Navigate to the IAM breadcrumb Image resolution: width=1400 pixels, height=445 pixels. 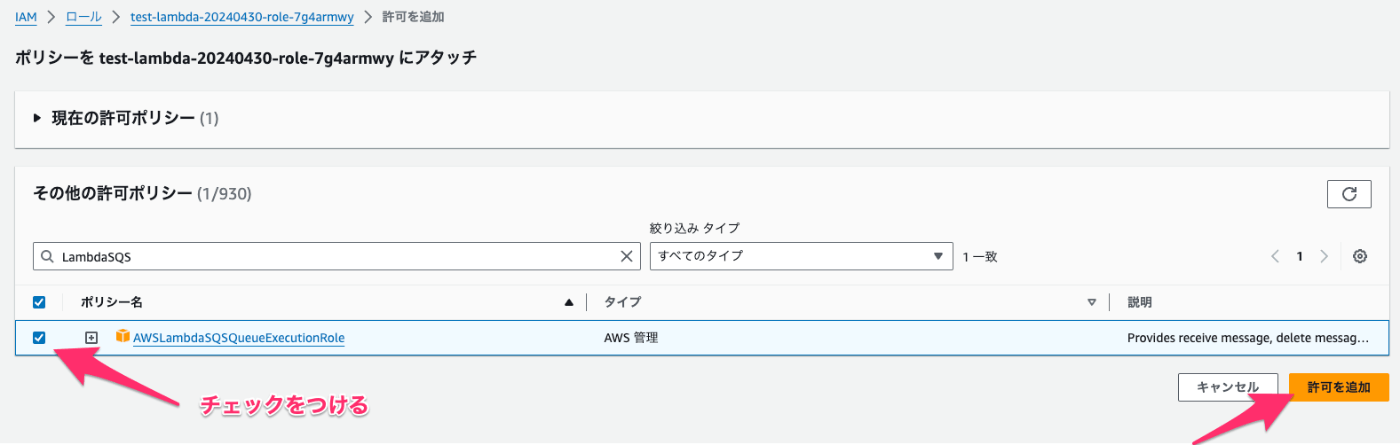26,17
